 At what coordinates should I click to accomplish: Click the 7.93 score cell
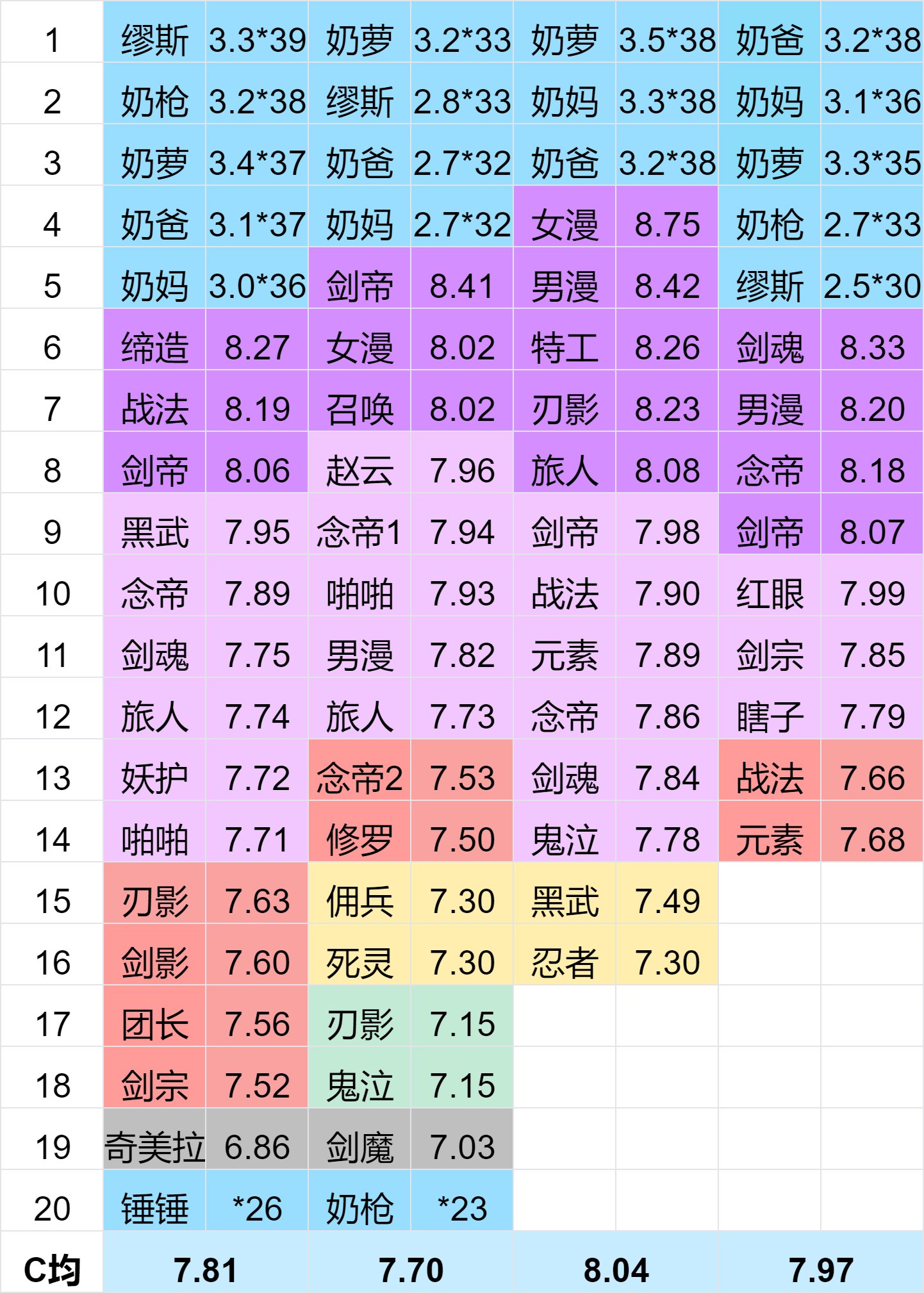[462, 586]
